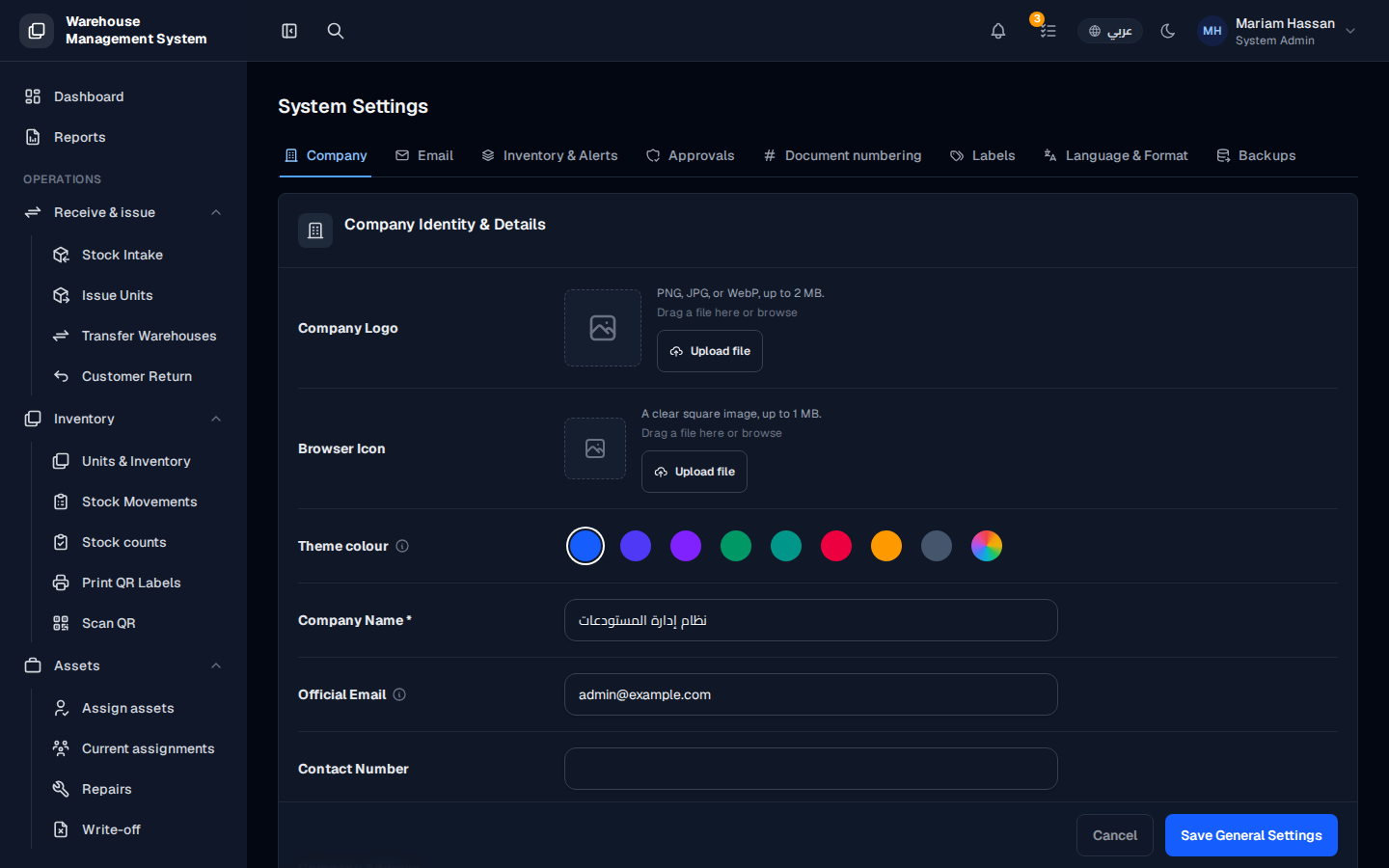Open the custom rainbow colour picker
The width and height of the screenshot is (1389, 868).
[987, 546]
